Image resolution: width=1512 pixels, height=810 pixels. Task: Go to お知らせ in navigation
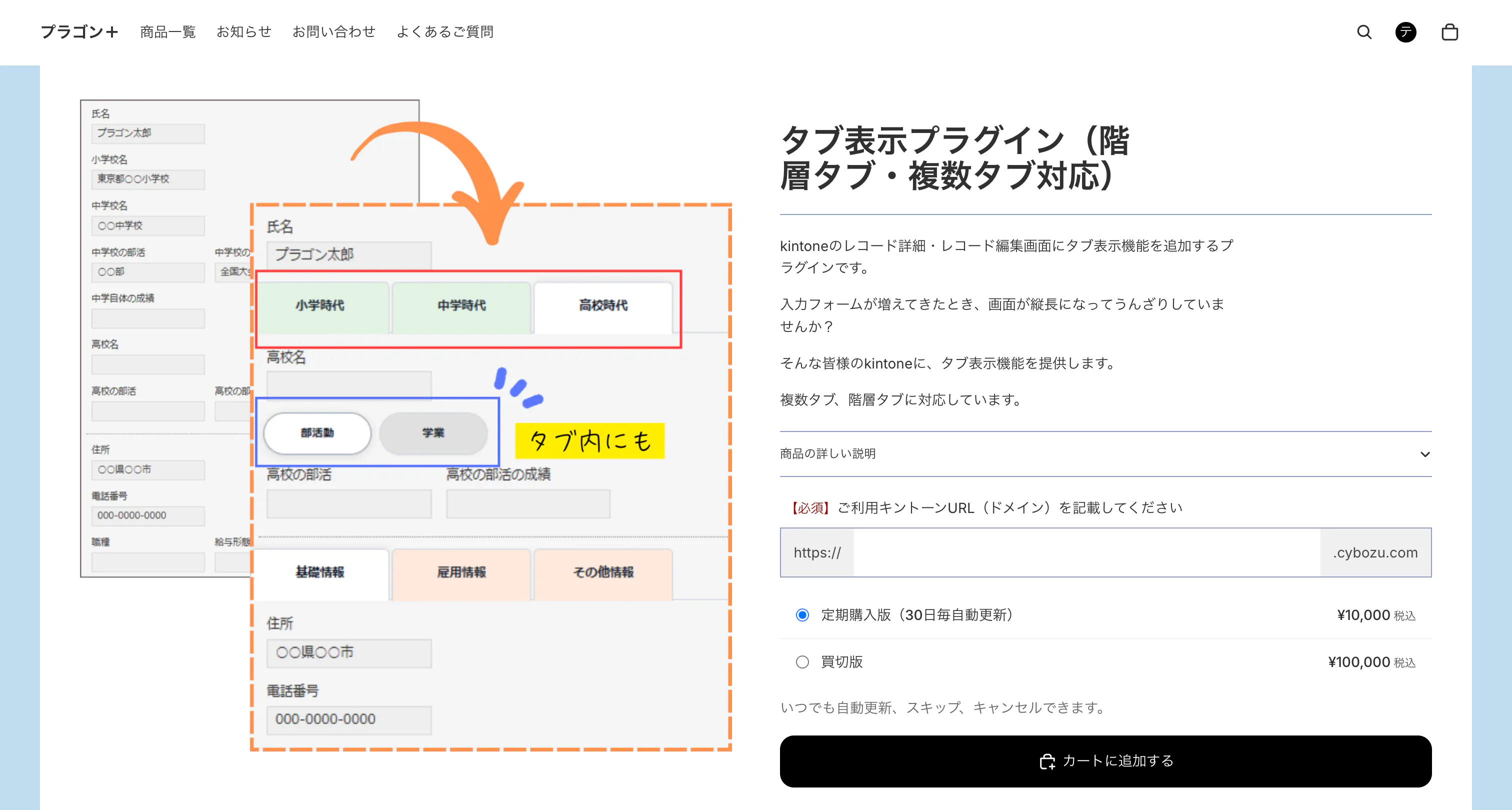(243, 31)
